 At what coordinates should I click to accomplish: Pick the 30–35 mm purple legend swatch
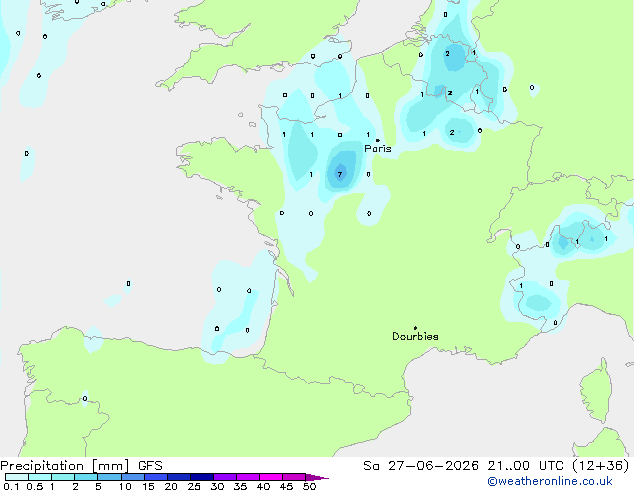pyautogui.click(x=225, y=477)
